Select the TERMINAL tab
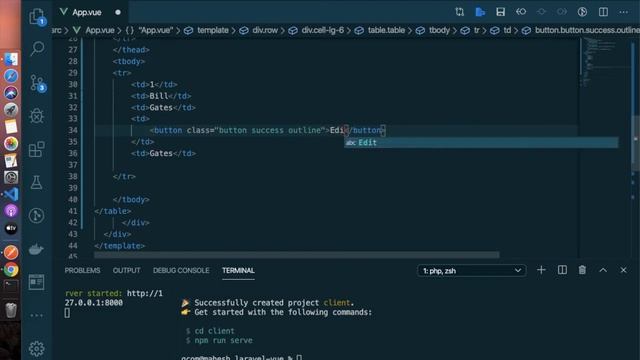 [x=238, y=270]
